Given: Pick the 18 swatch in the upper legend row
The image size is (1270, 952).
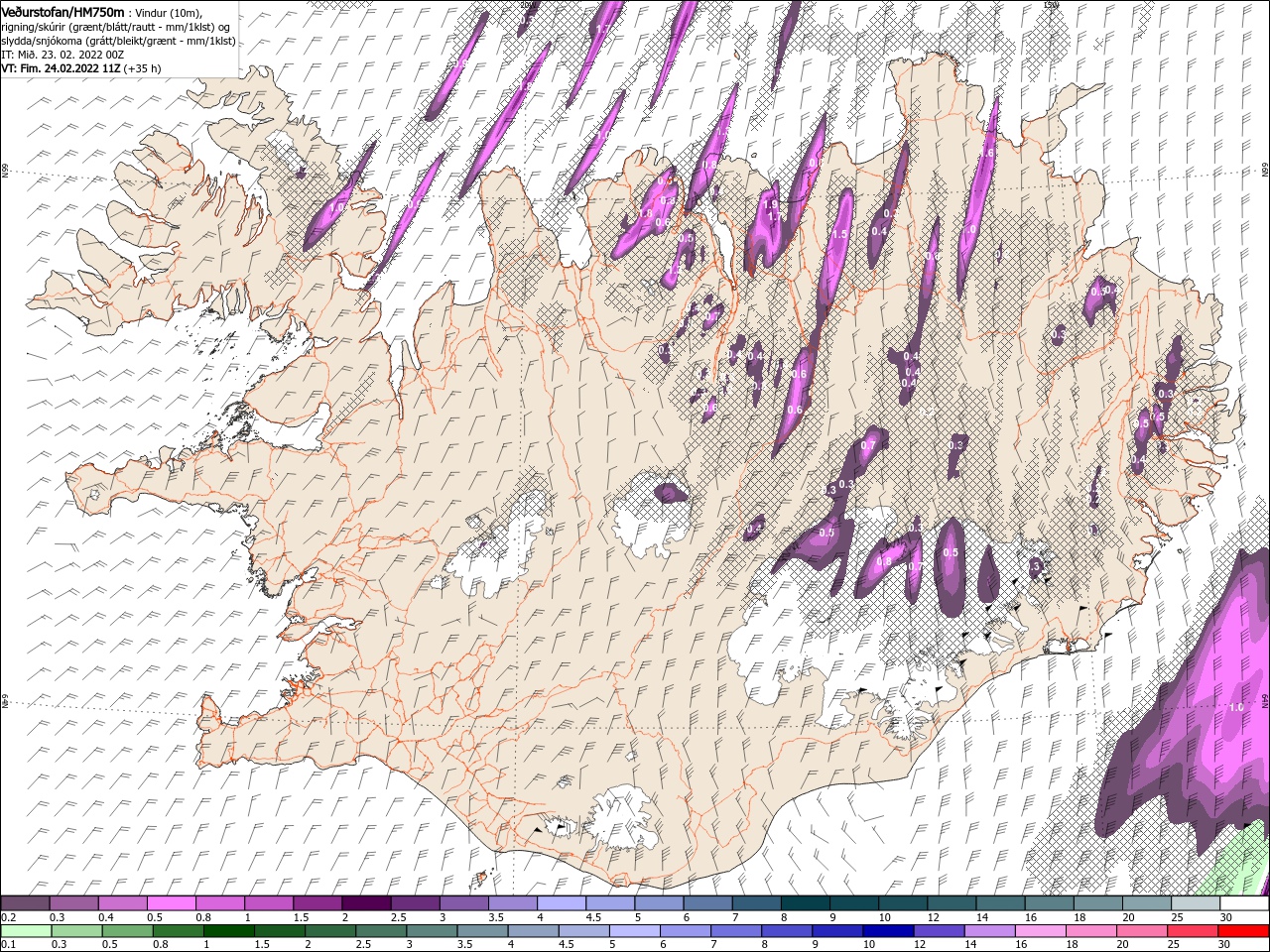Looking at the screenshot, I should 1096,903.
